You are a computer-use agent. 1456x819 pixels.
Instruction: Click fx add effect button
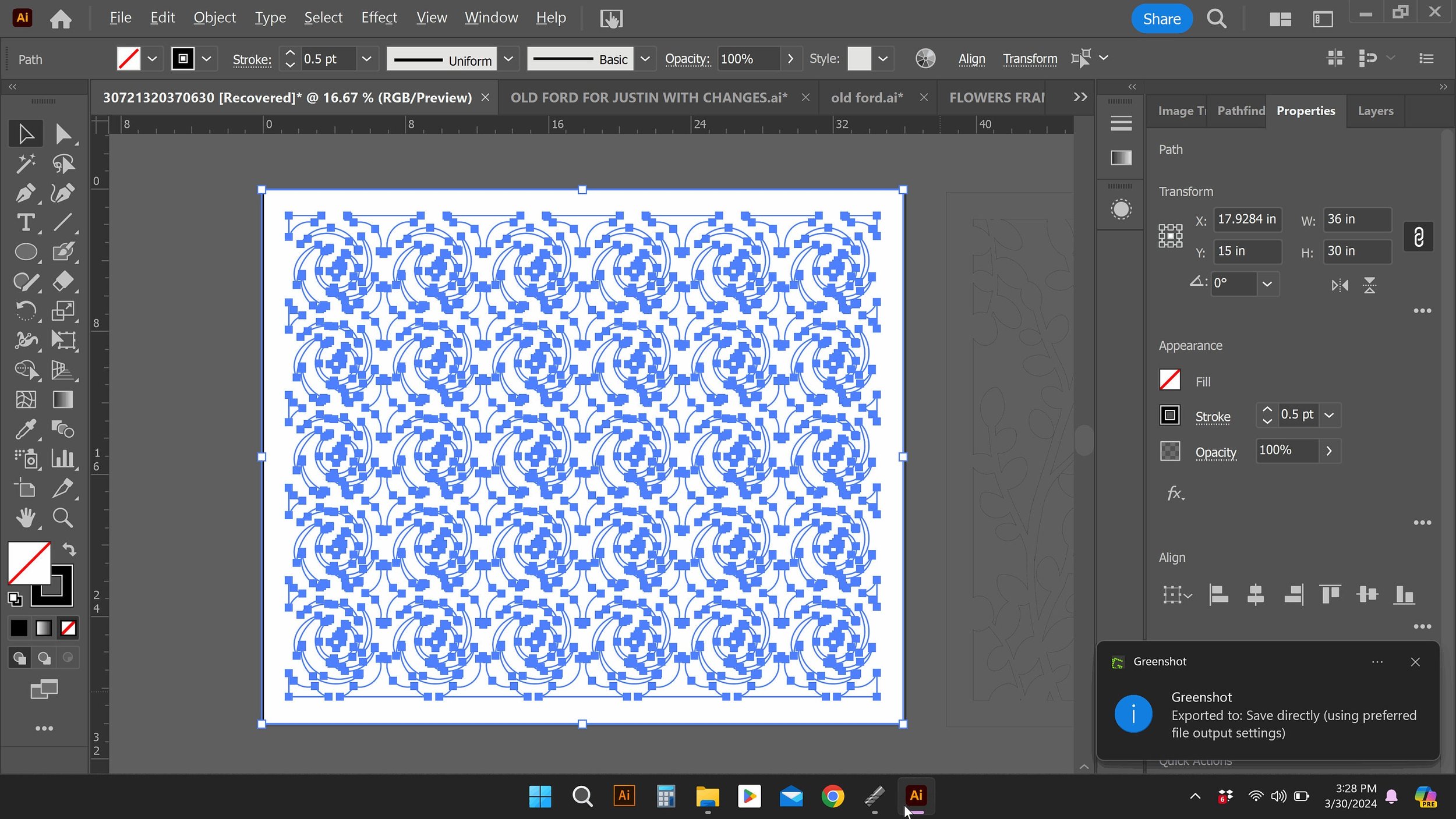(x=1175, y=494)
